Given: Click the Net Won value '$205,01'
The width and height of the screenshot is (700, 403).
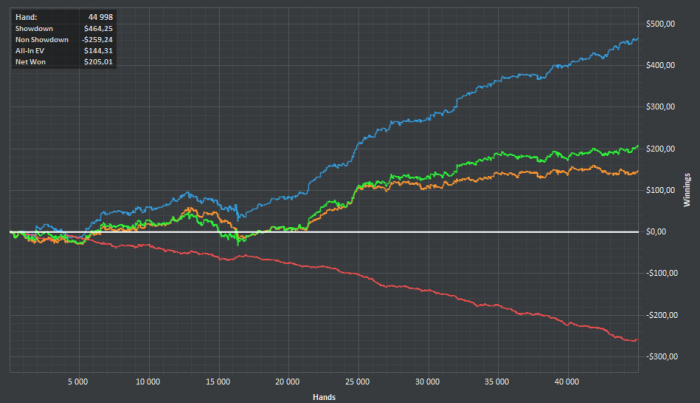Looking at the screenshot, I should click(98, 62).
